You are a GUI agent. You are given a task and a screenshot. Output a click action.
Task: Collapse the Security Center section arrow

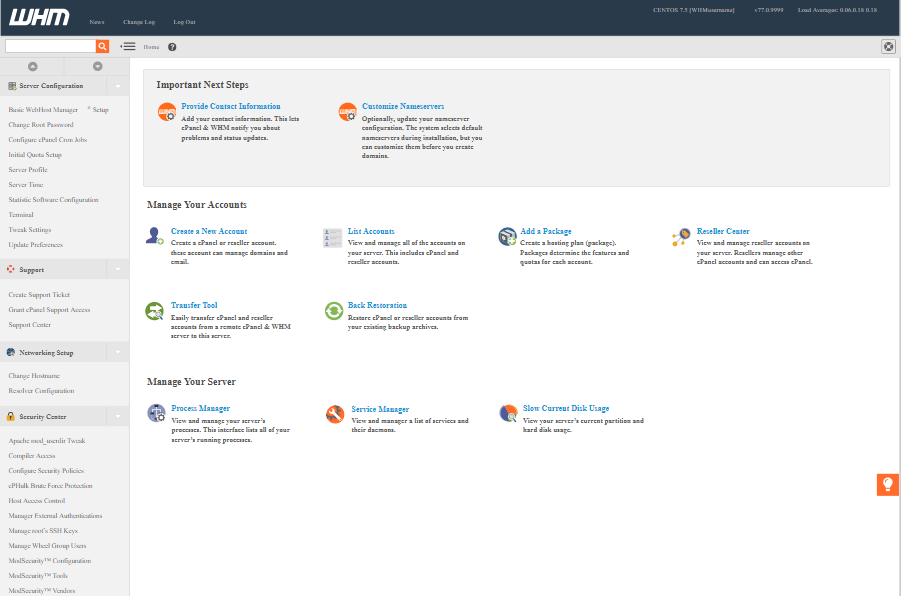[x=118, y=416]
